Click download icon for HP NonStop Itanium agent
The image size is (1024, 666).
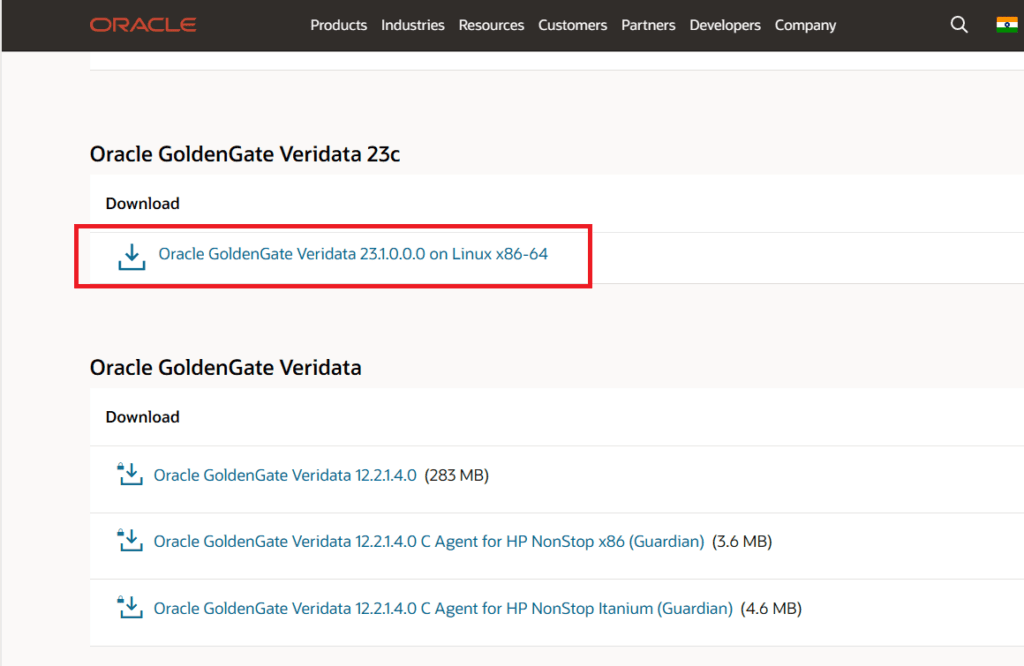click(130, 607)
